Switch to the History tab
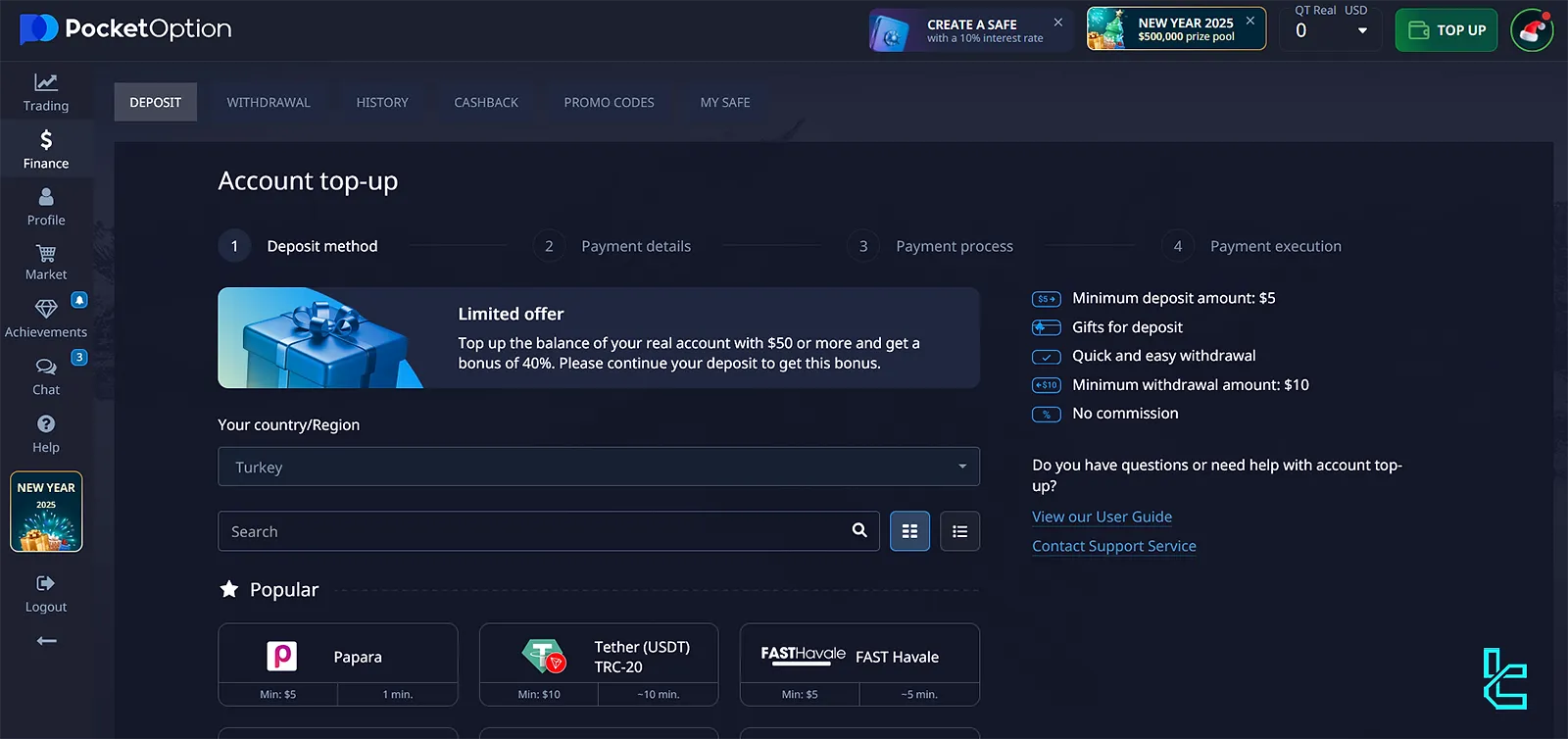This screenshot has height=739, width=1568. tap(382, 102)
